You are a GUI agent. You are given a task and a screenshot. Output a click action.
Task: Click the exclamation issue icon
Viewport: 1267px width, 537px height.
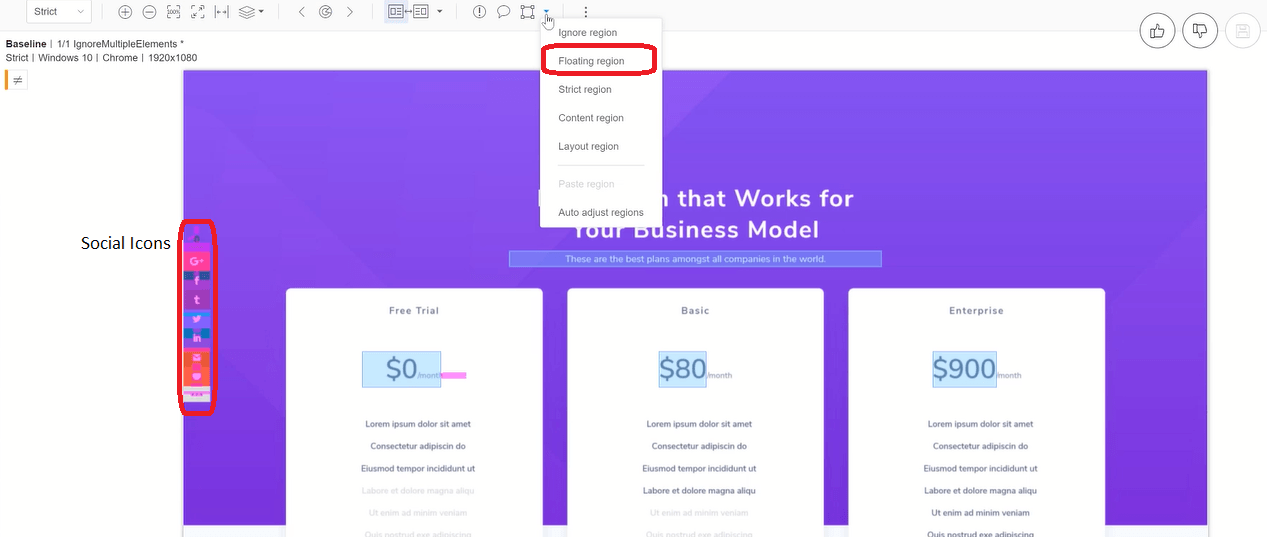coord(480,12)
